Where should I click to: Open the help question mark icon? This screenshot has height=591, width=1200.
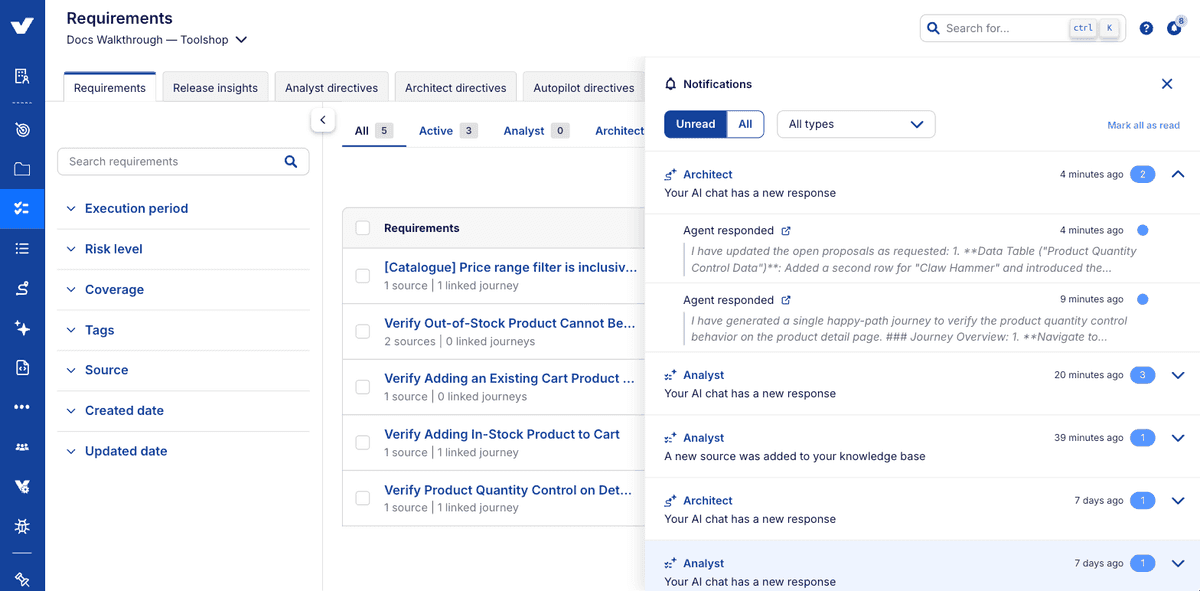pyautogui.click(x=1146, y=28)
